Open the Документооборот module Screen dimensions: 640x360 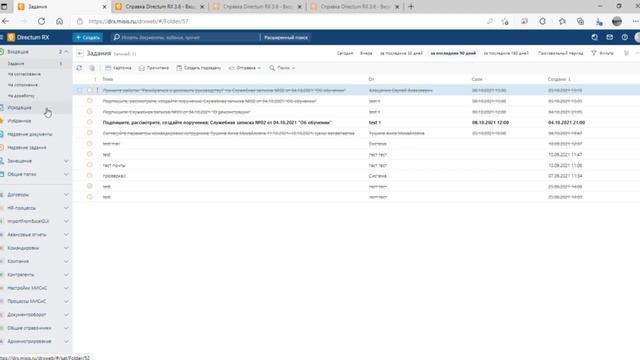pos(27,315)
